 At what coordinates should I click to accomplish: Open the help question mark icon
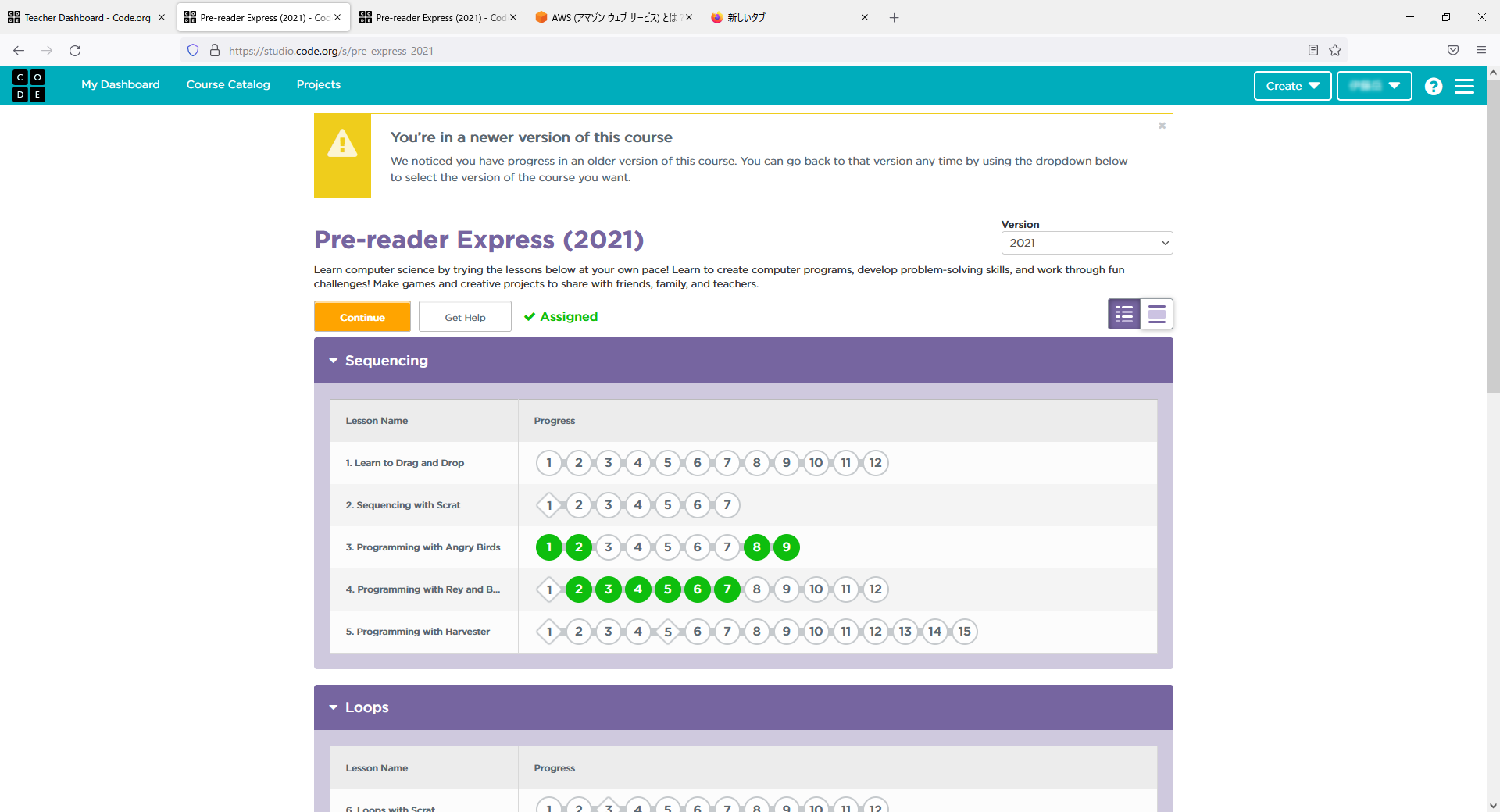point(1433,86)
